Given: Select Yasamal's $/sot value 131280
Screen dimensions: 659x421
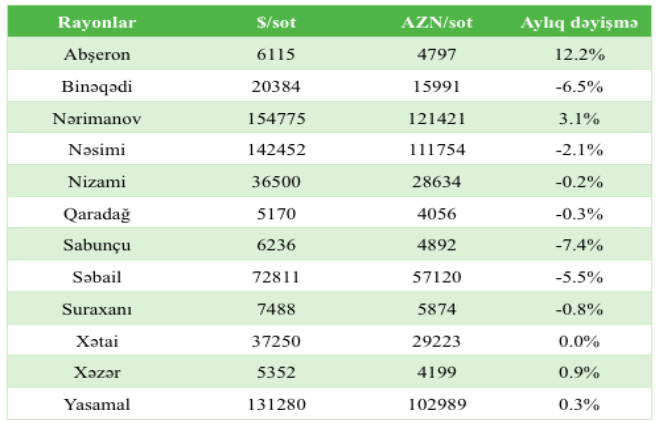Looking at the screenshot, I should coord(276,404).
